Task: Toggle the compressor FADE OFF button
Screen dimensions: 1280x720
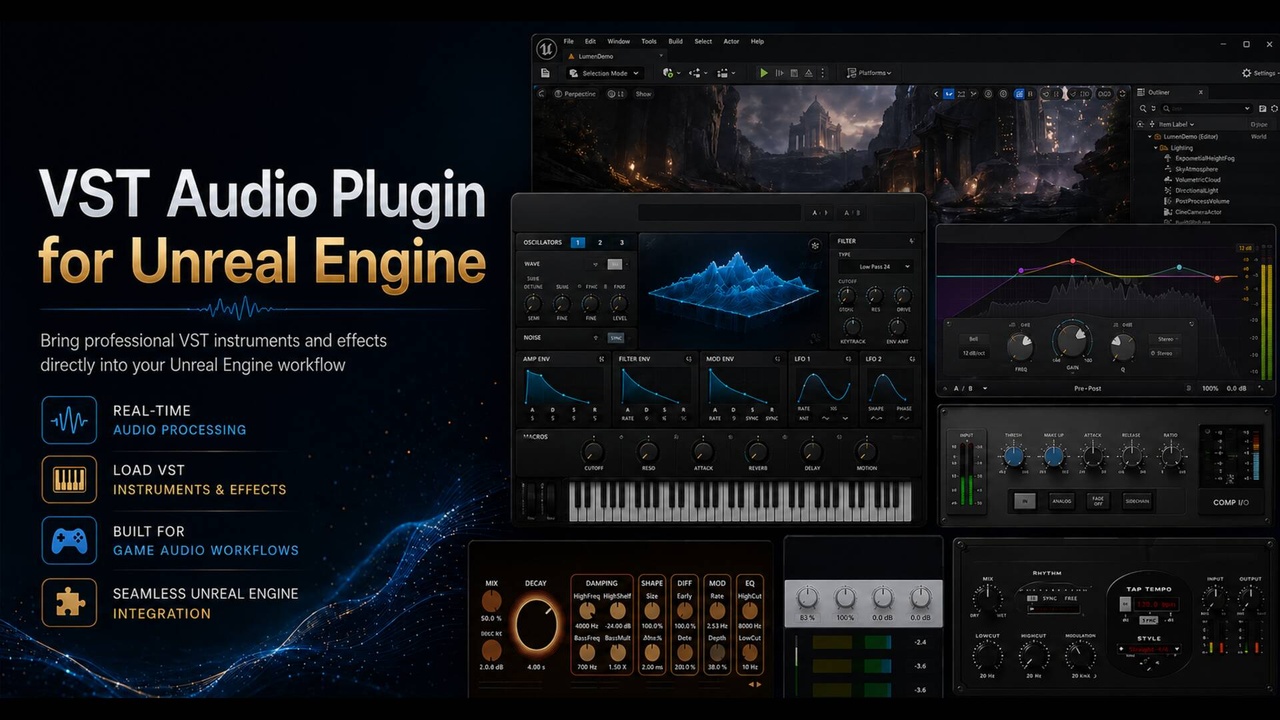Action: coord(1098,502)
